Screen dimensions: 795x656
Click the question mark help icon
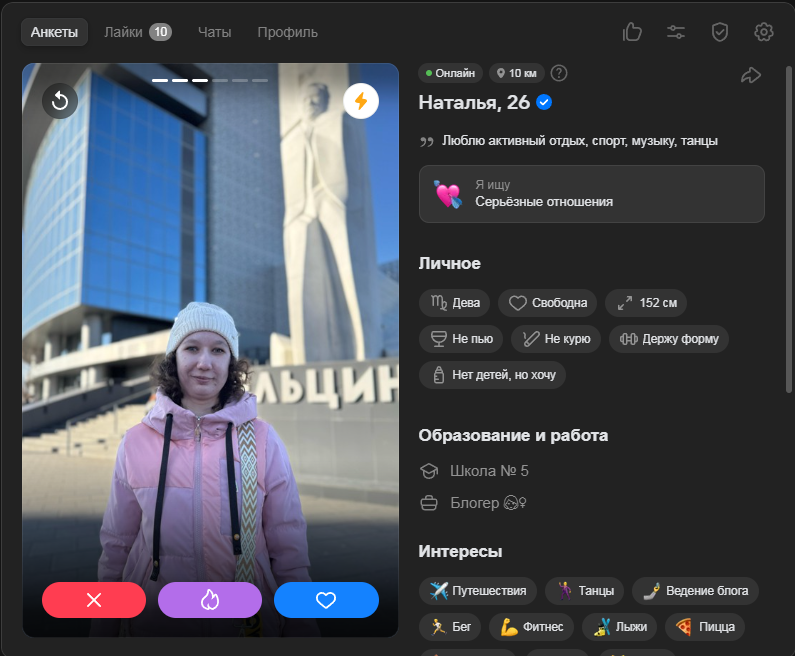(x=559, y=73)
